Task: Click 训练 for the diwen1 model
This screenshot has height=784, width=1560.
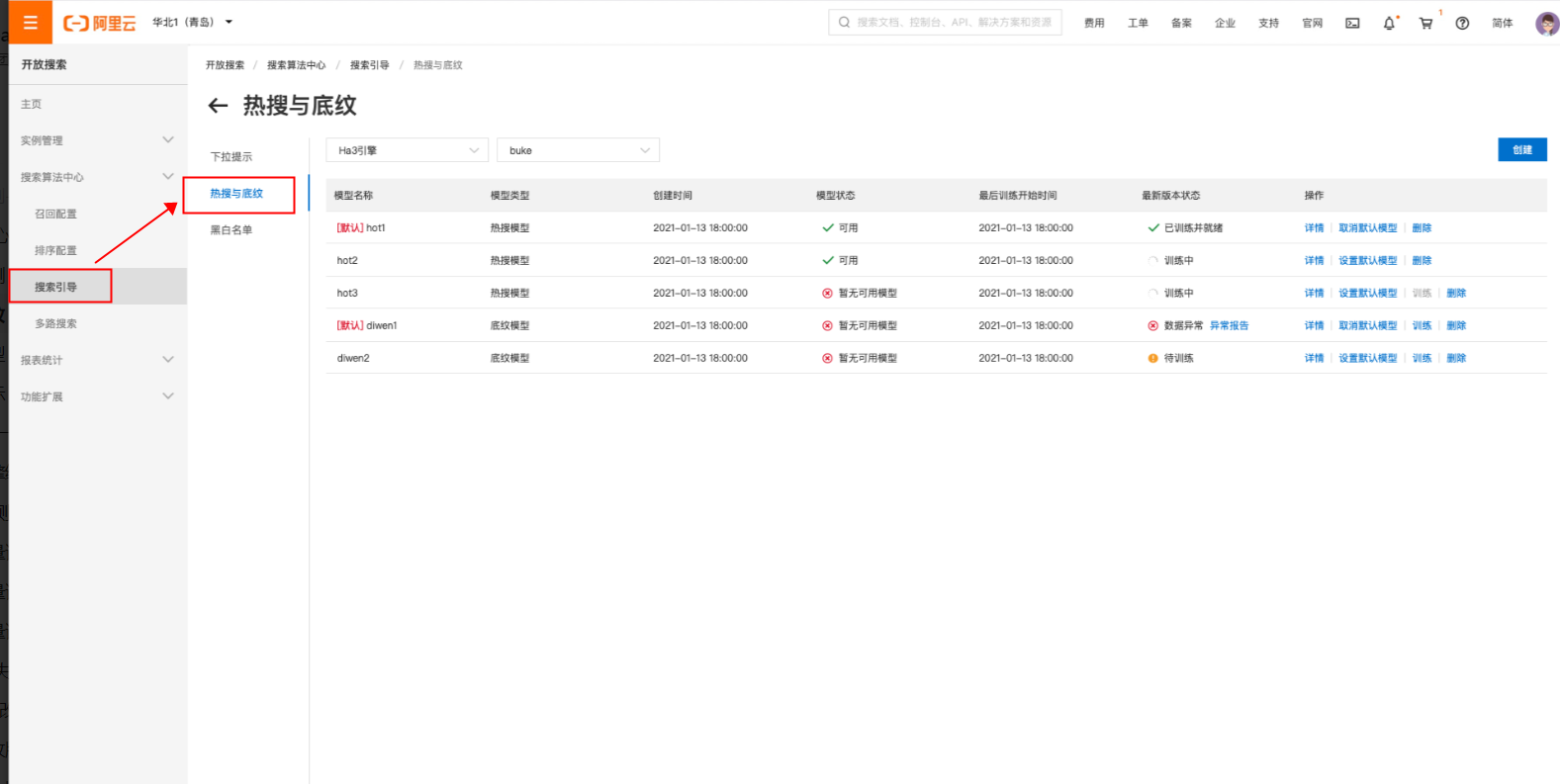Action: pyautogui.click(x=1422, y=325)
